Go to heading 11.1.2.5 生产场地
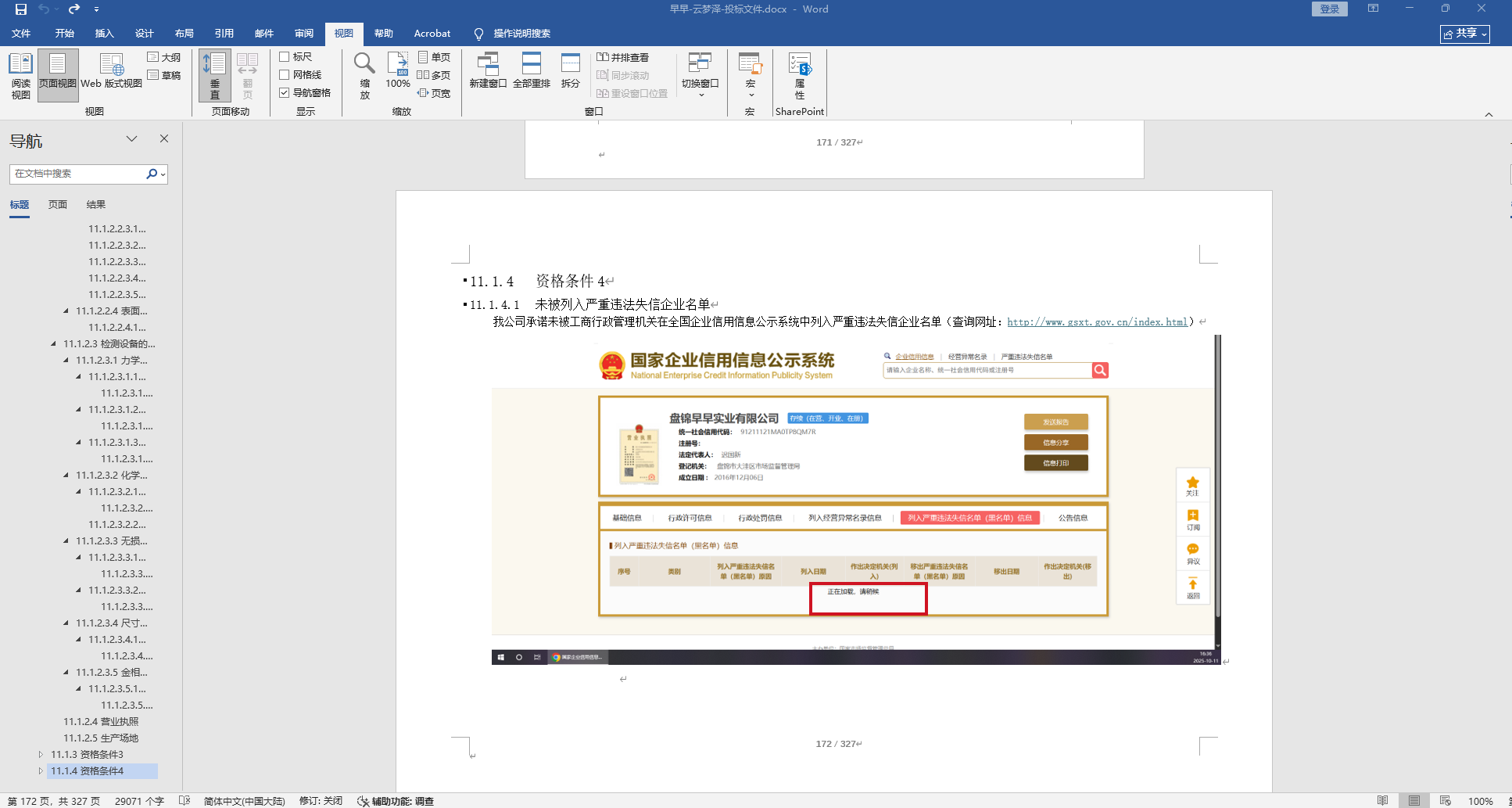1512x808 pixels. 101,738
